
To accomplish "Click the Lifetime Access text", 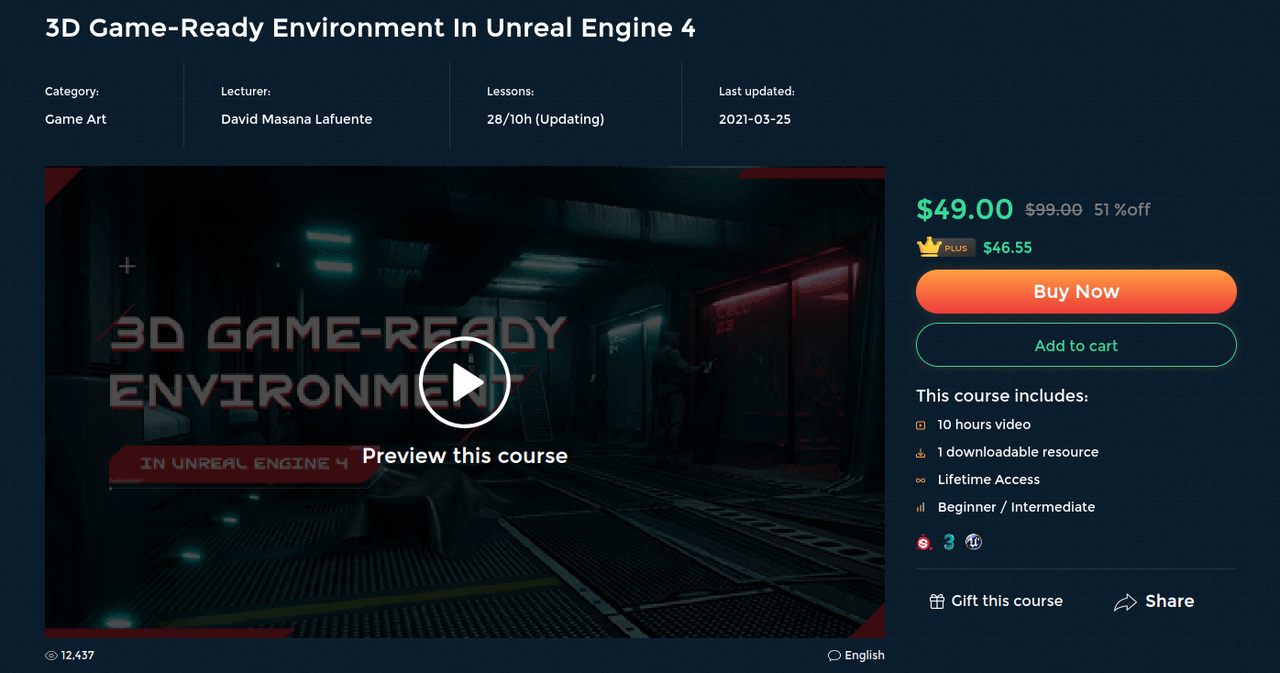I will [x=989, y=480].
